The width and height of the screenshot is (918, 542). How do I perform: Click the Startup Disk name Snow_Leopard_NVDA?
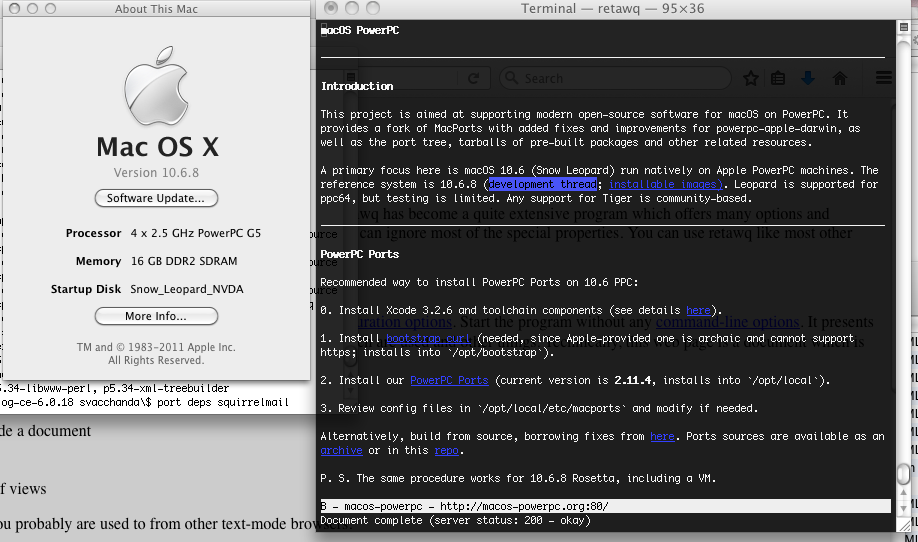click(187, 289)
